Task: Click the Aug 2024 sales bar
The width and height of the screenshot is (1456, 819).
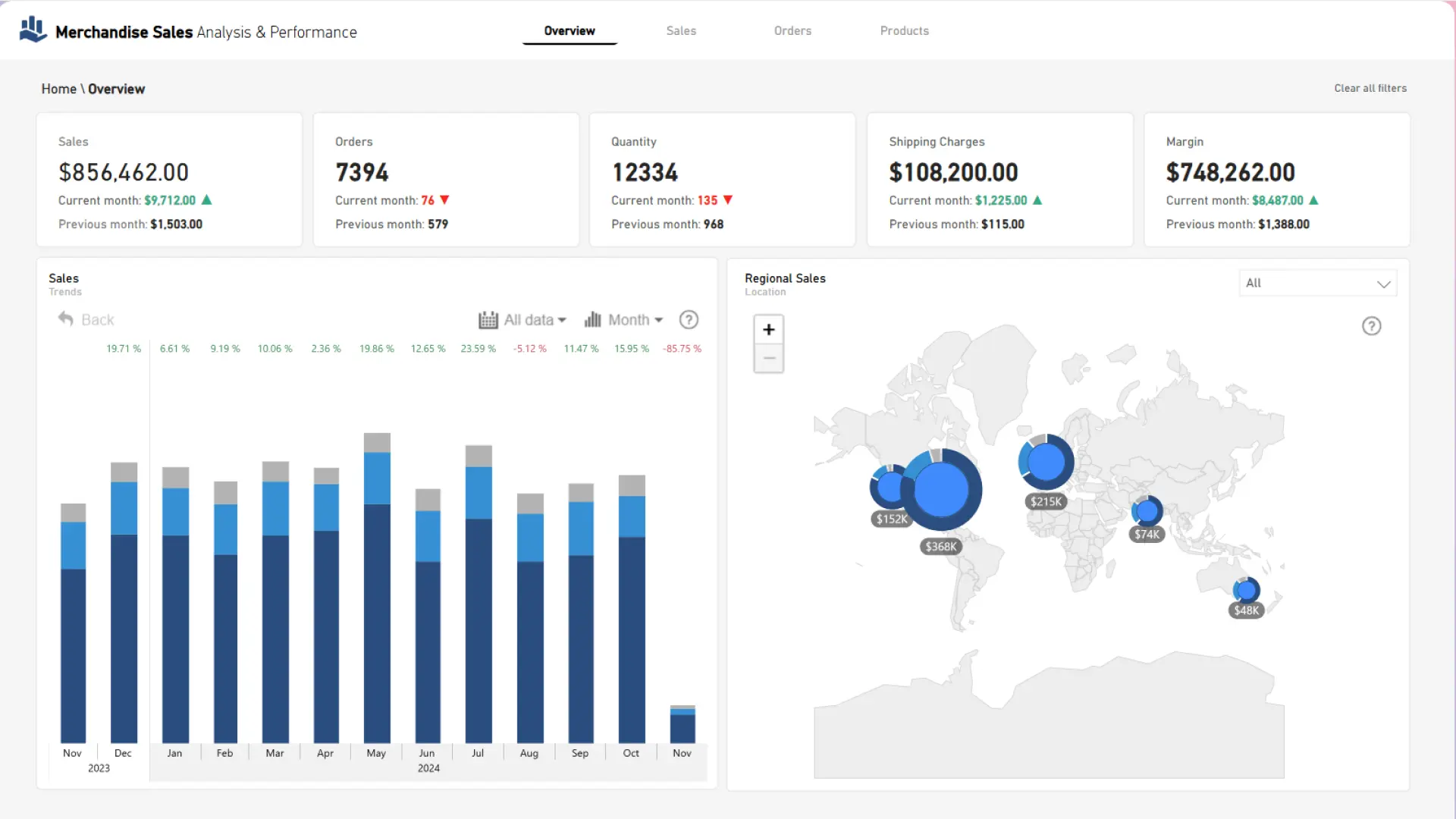Action: point(530,618)
